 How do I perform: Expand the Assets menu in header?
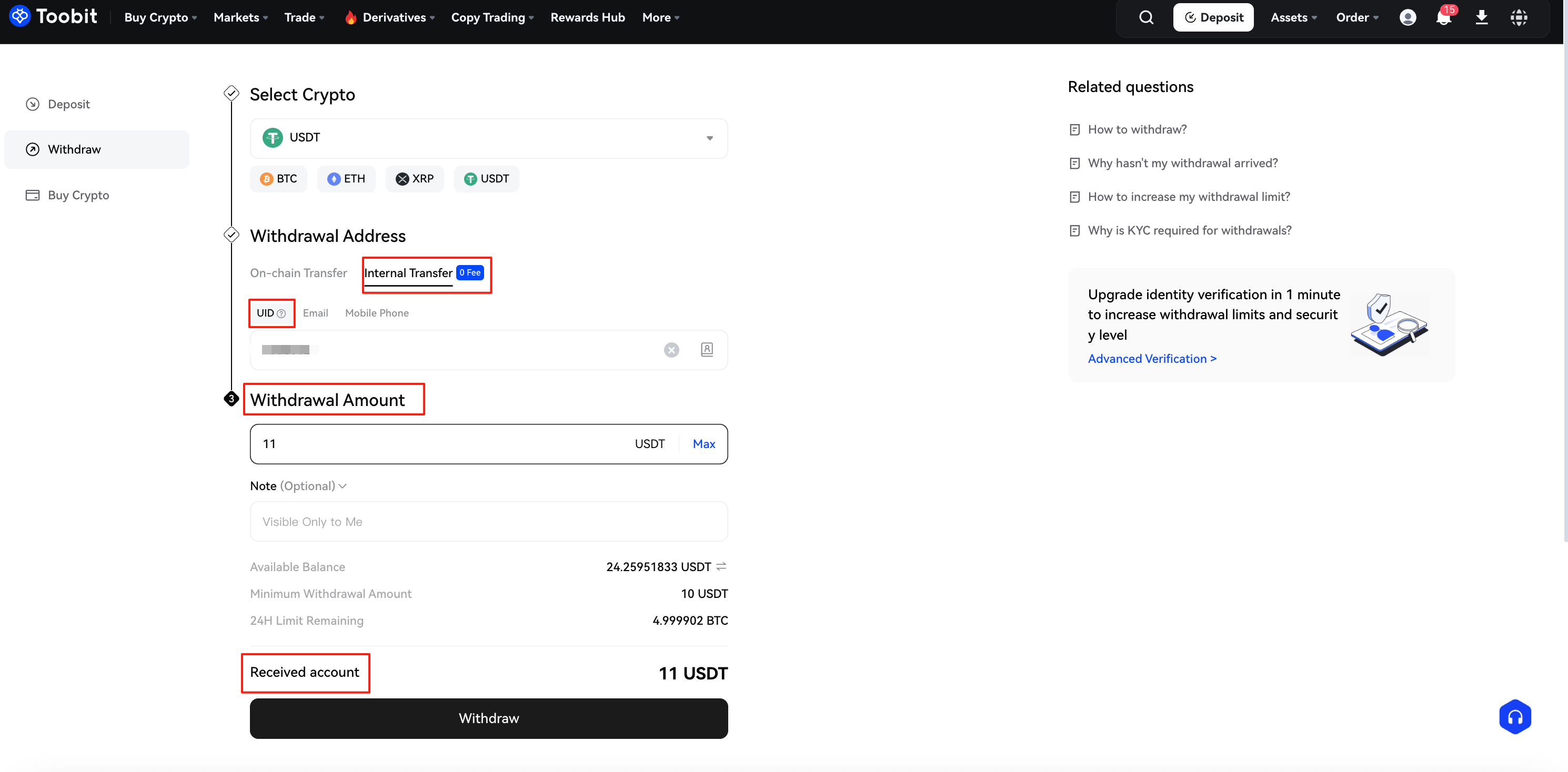coord(1293,17)
